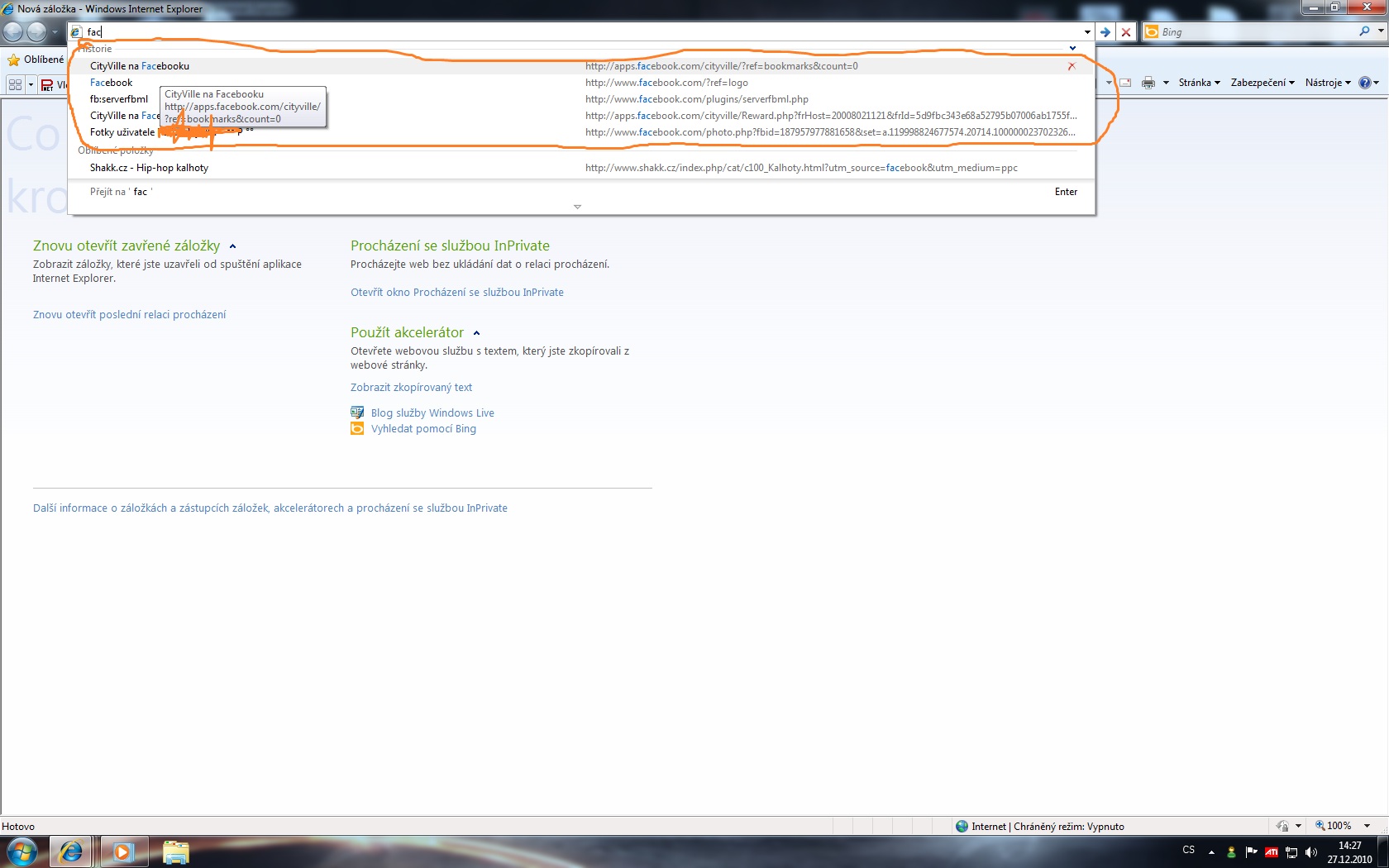Open the zoom level dropdown arrow
1389x868 pixels.
click(x=1367, y=826)
